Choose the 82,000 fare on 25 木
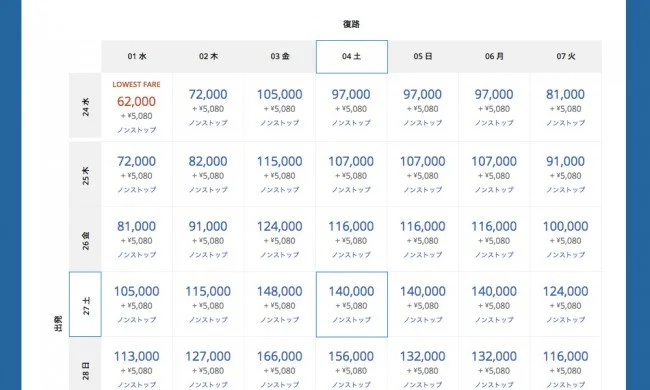Viewport: 650px width, 390px height. [x=208, y=174]
